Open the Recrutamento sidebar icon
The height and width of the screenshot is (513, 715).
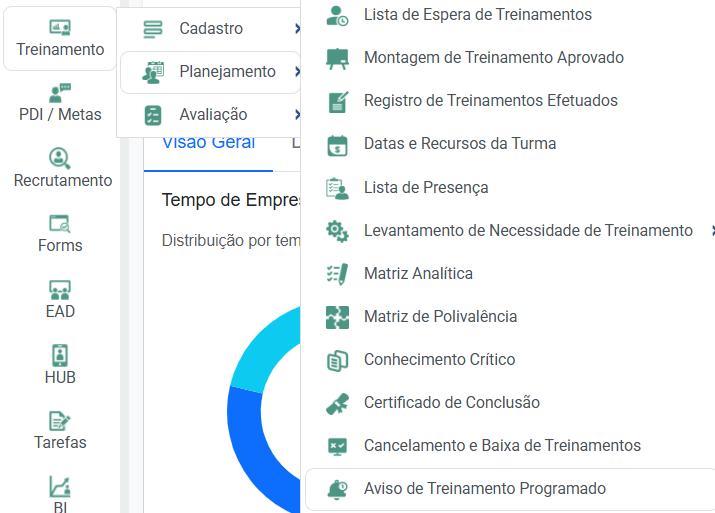pyautogui.click(x=60, y=159)
